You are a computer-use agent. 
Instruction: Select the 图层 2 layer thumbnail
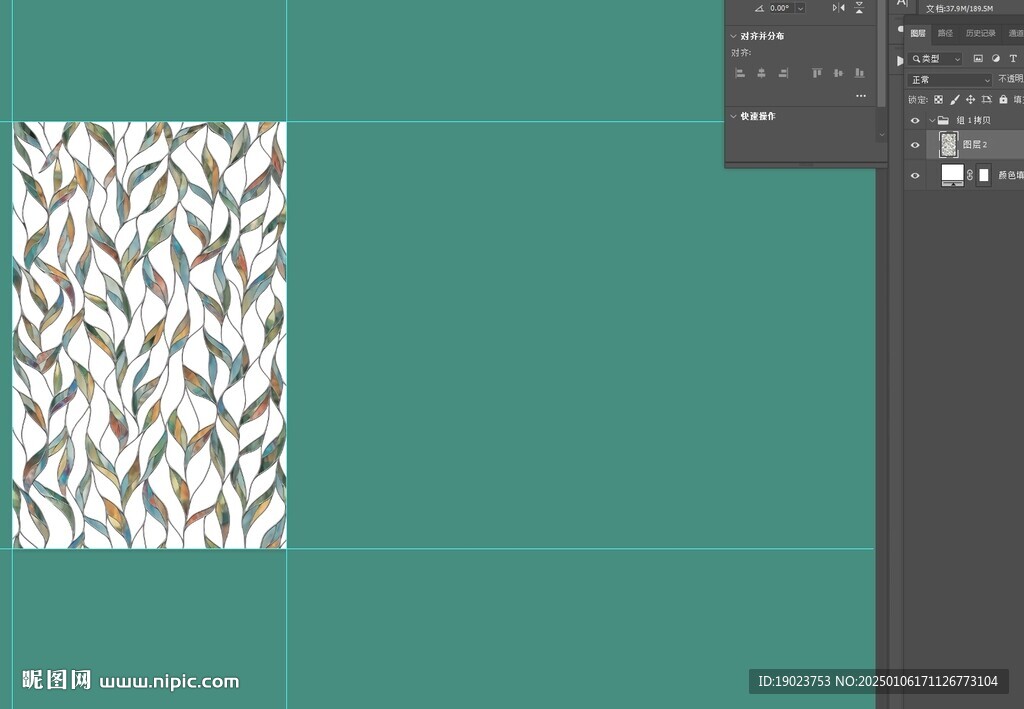[948, 146]
